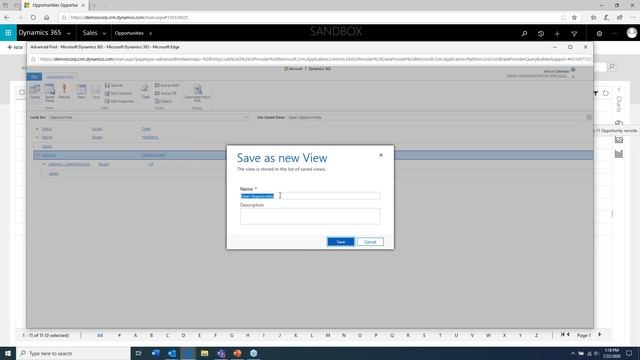Open Outlook from the taskbar
640x360 pixels.
[x=172, y=353]
